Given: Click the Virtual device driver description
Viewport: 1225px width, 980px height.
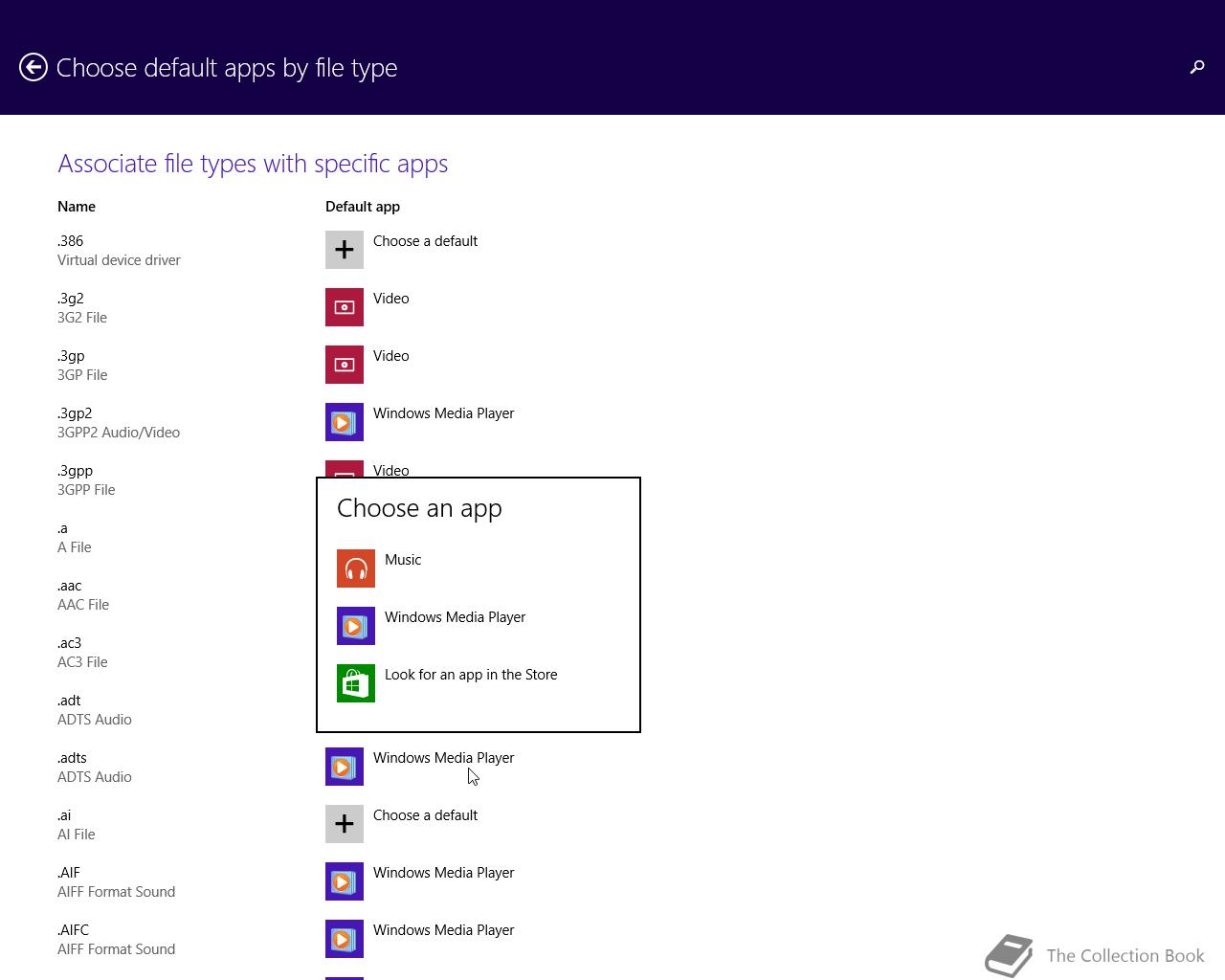Looking at the screenshot, I should click(x=119, y=260).
